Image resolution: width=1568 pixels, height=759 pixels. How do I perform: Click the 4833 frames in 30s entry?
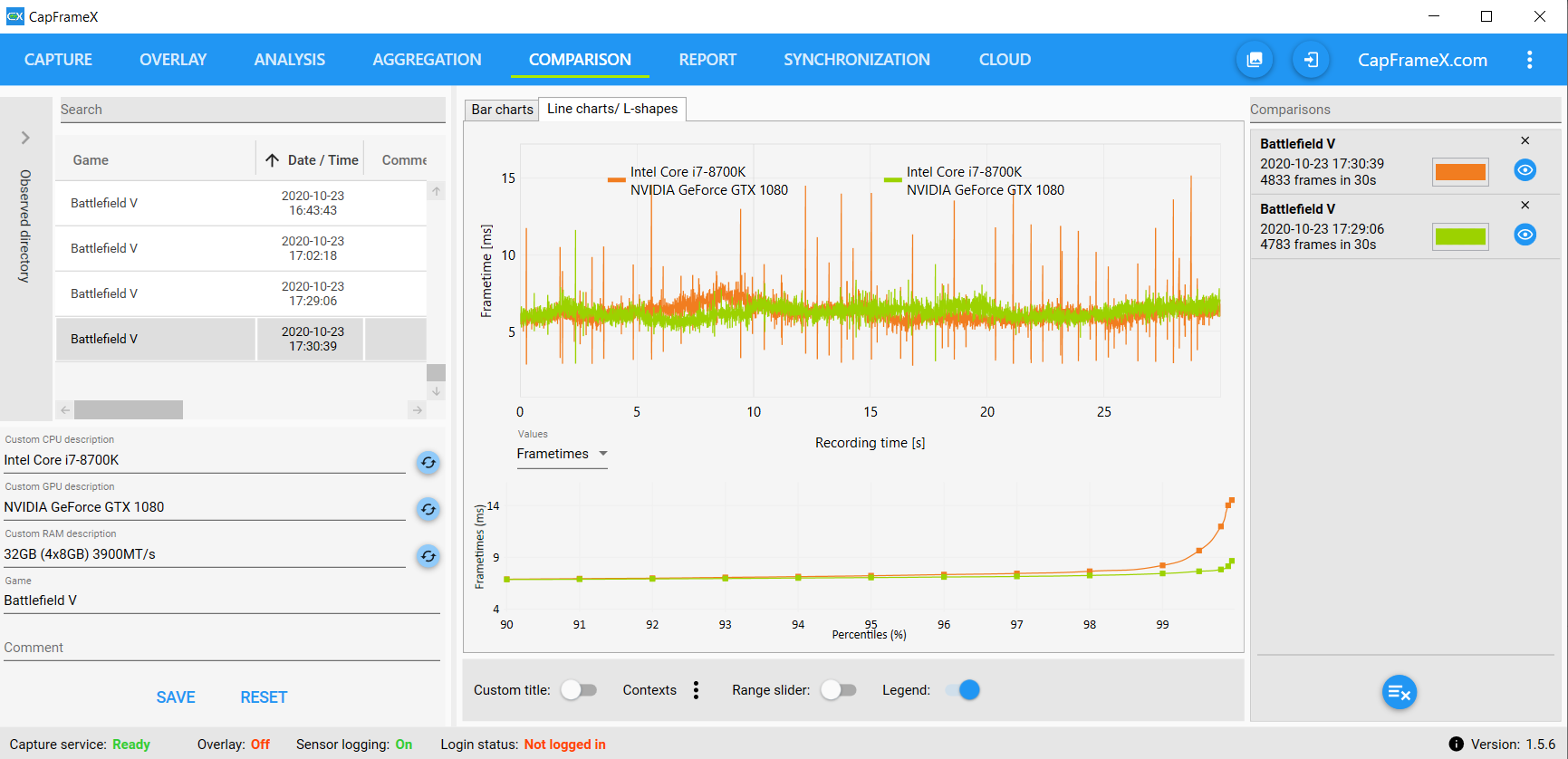point(1318,180)
